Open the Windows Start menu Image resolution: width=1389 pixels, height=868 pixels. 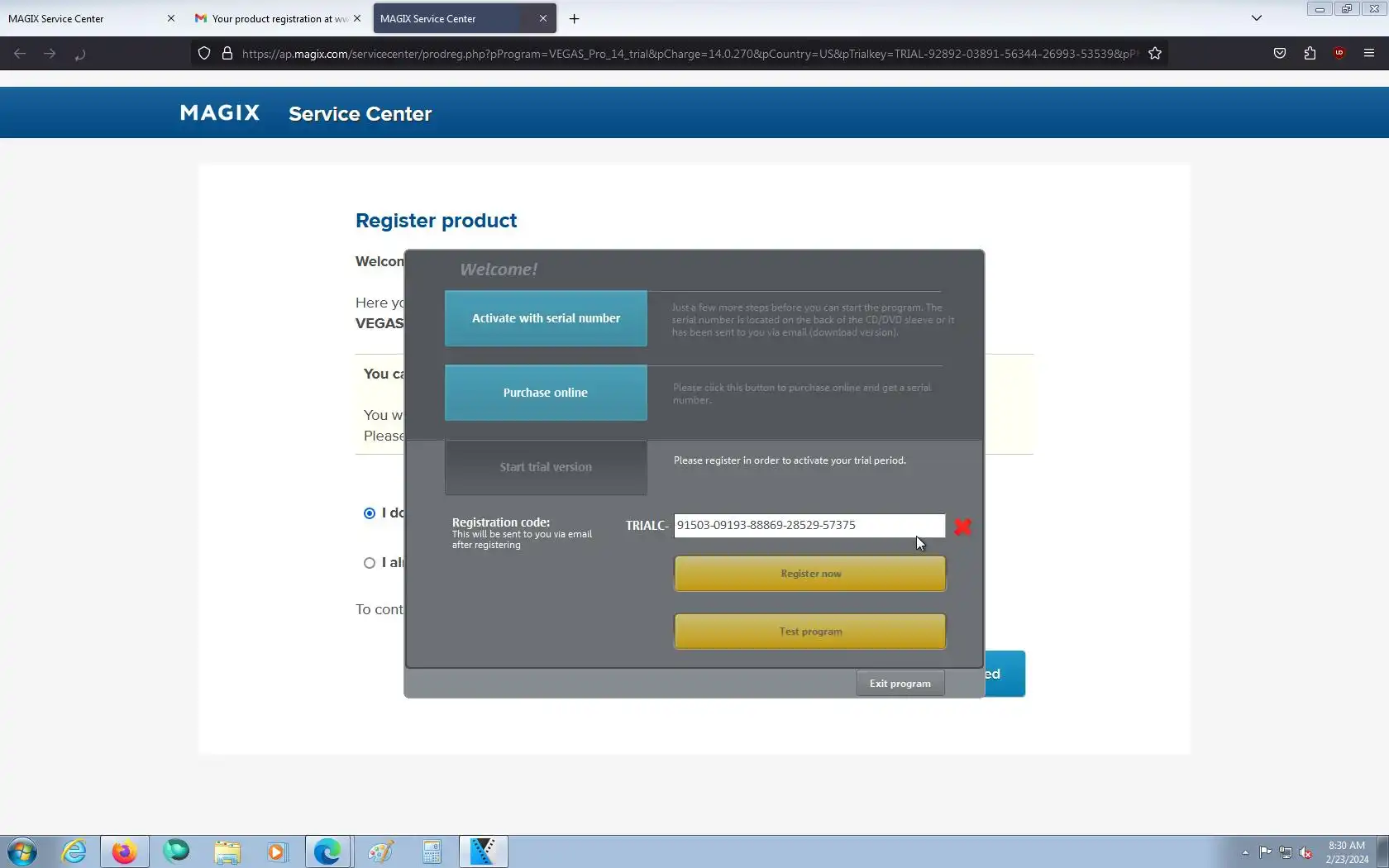22,851
